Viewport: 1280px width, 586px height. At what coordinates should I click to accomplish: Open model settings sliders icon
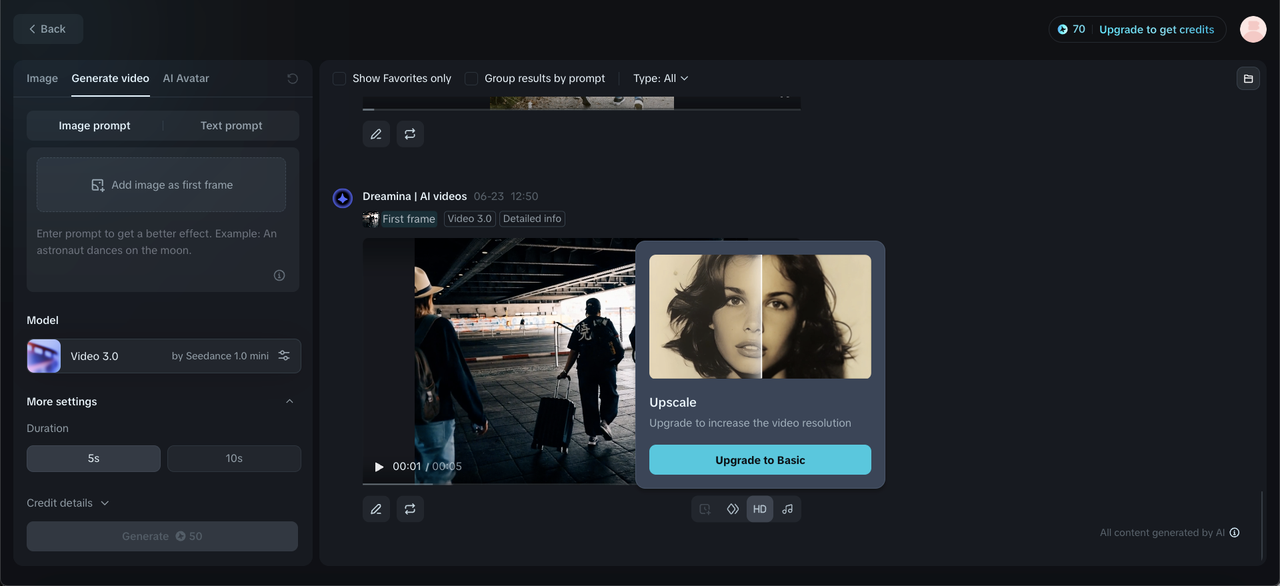[x=284, y=356]
